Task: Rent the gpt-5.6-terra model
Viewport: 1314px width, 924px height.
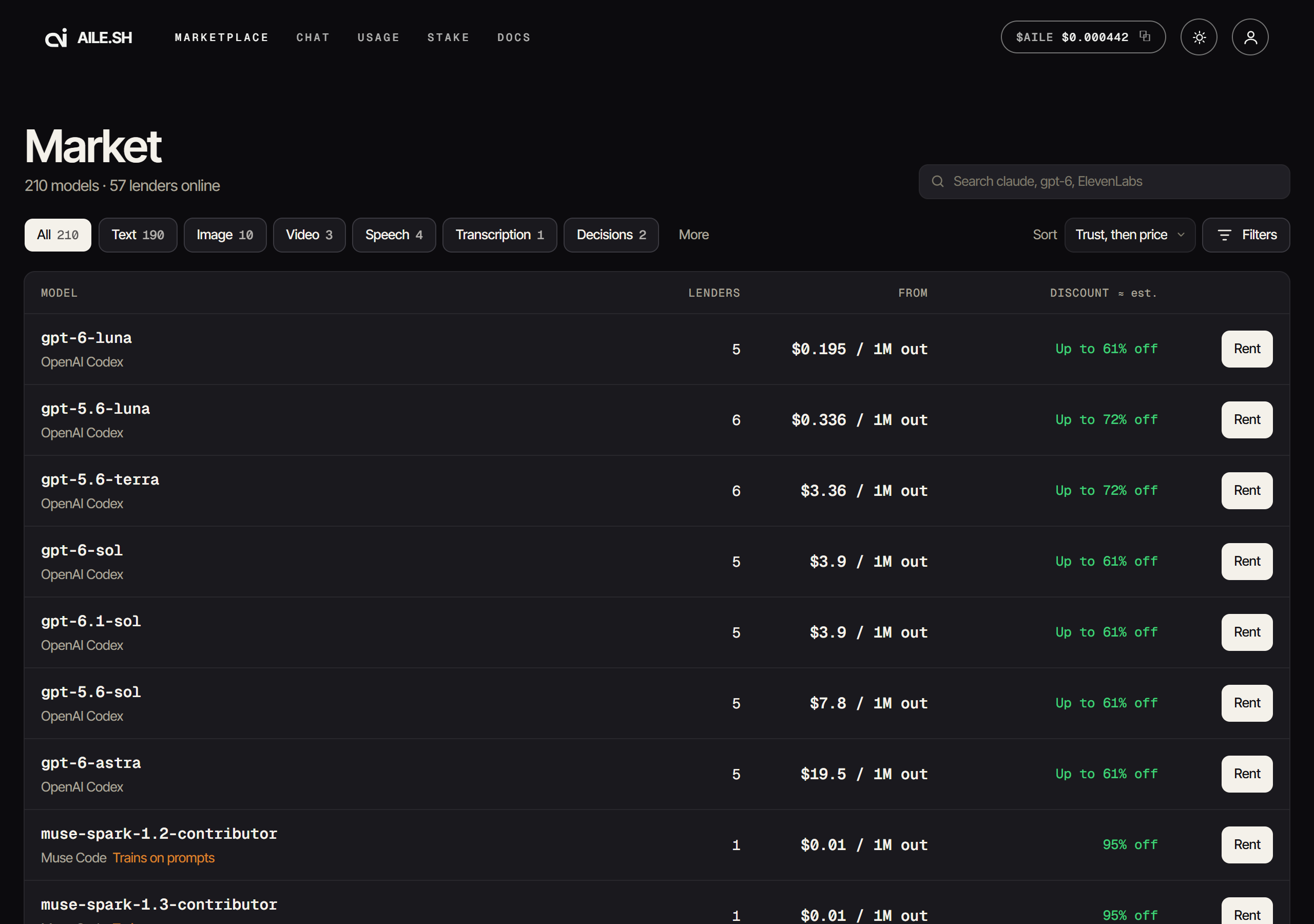Action: pos(1246,491)
